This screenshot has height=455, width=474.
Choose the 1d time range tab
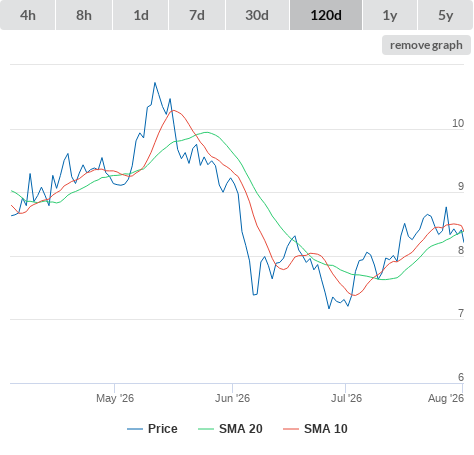[x=141, y=15]
